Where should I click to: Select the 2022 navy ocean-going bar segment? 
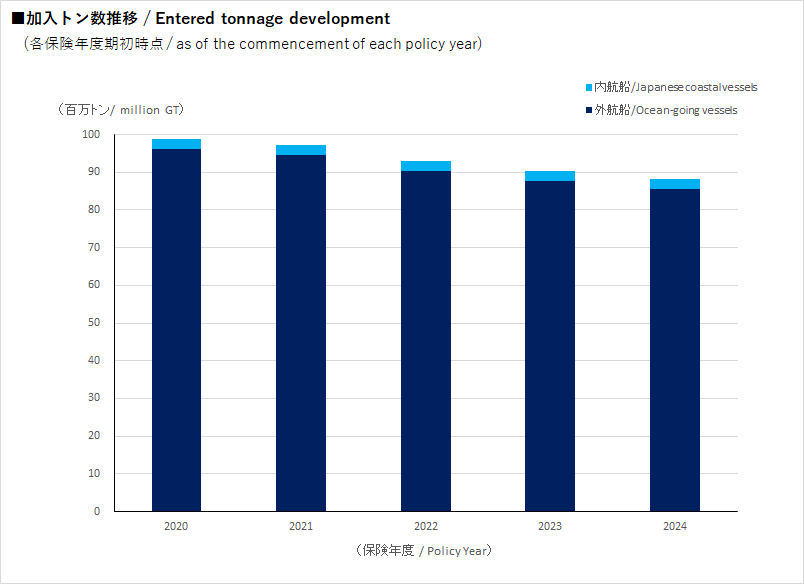point(426,341)
